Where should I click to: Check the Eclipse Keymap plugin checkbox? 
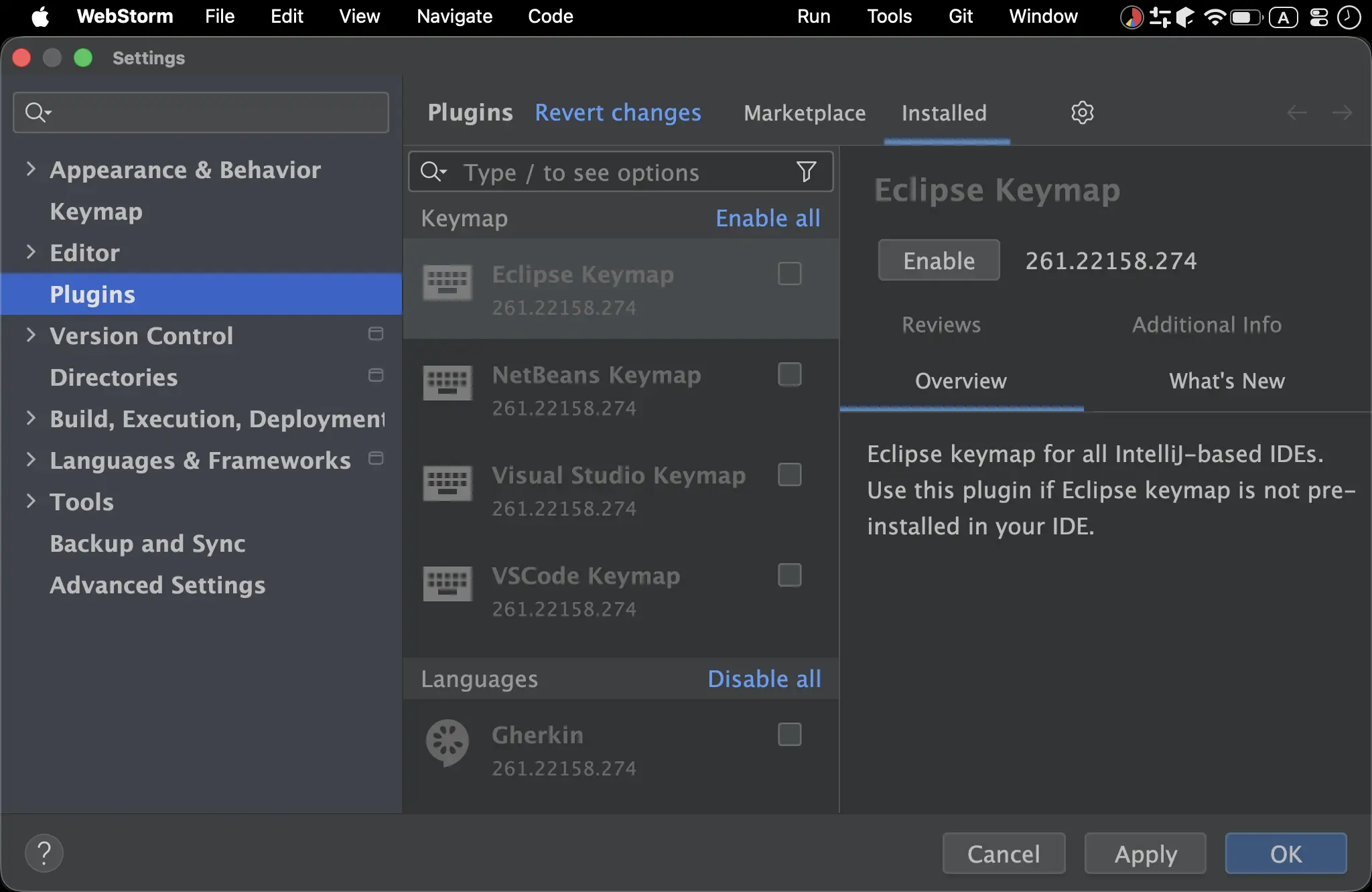pos(789,274)
